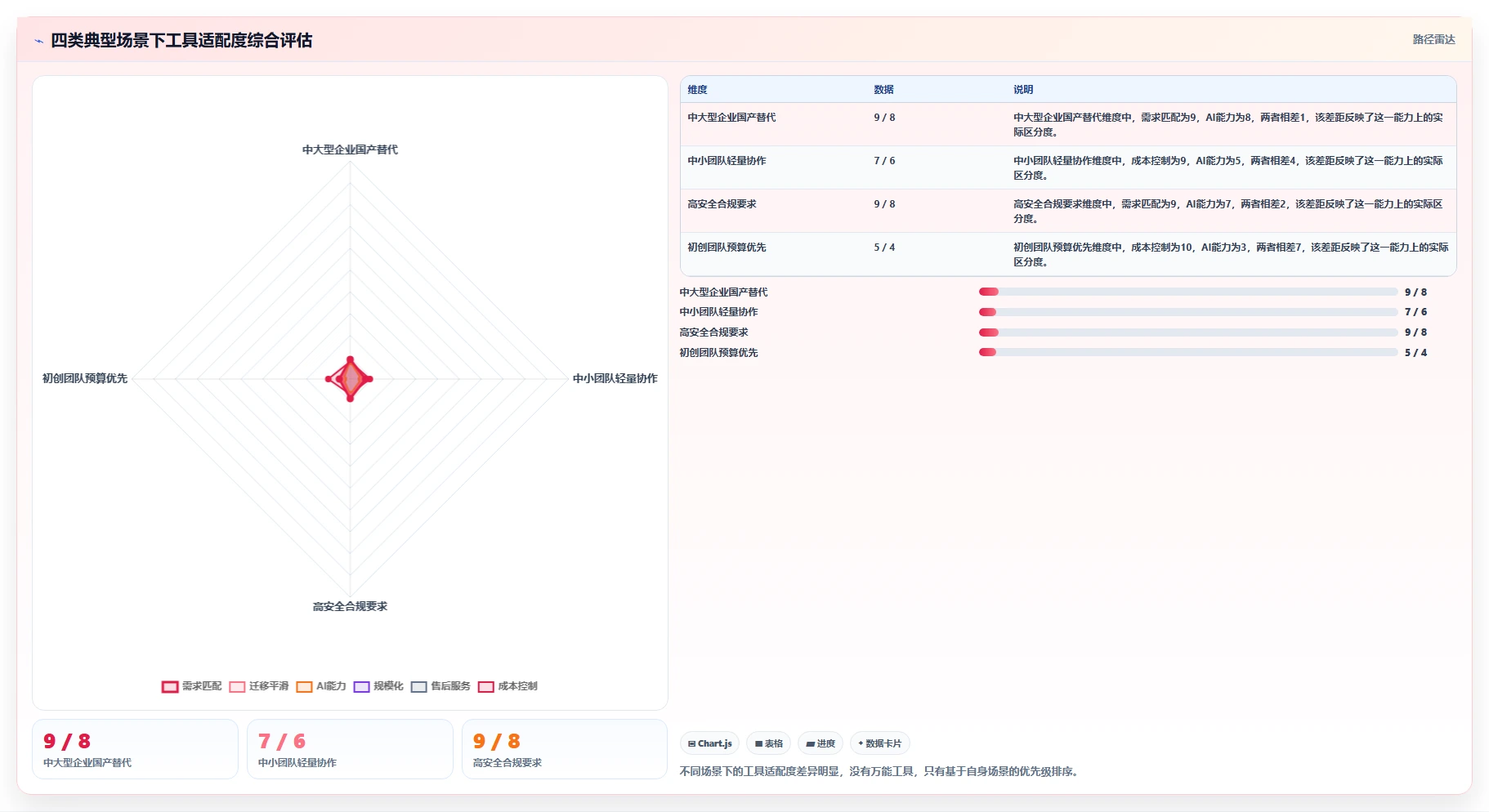
Task: Click table cell 初创团队预算优先
Action: (727, 248)
